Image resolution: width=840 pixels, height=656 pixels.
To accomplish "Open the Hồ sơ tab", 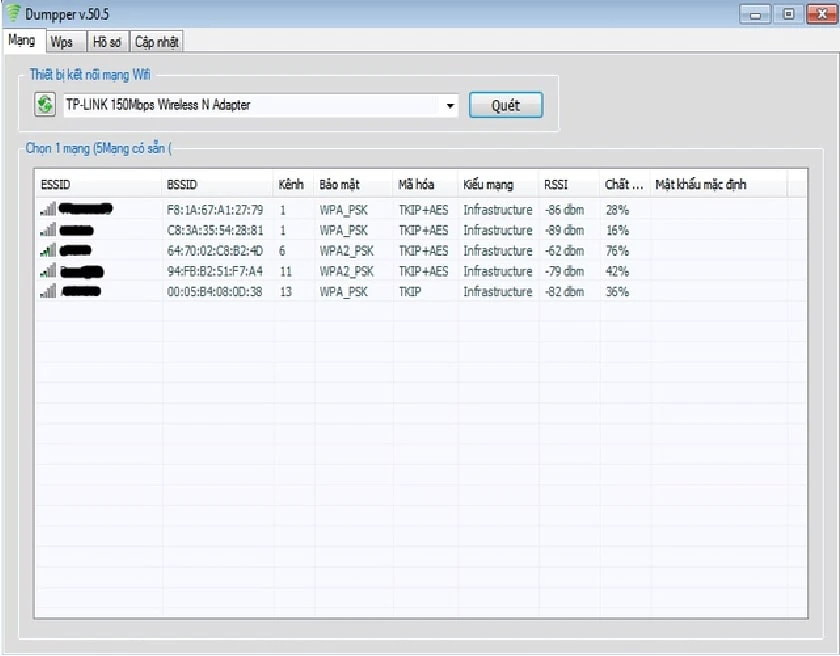I will click(108, 42).
